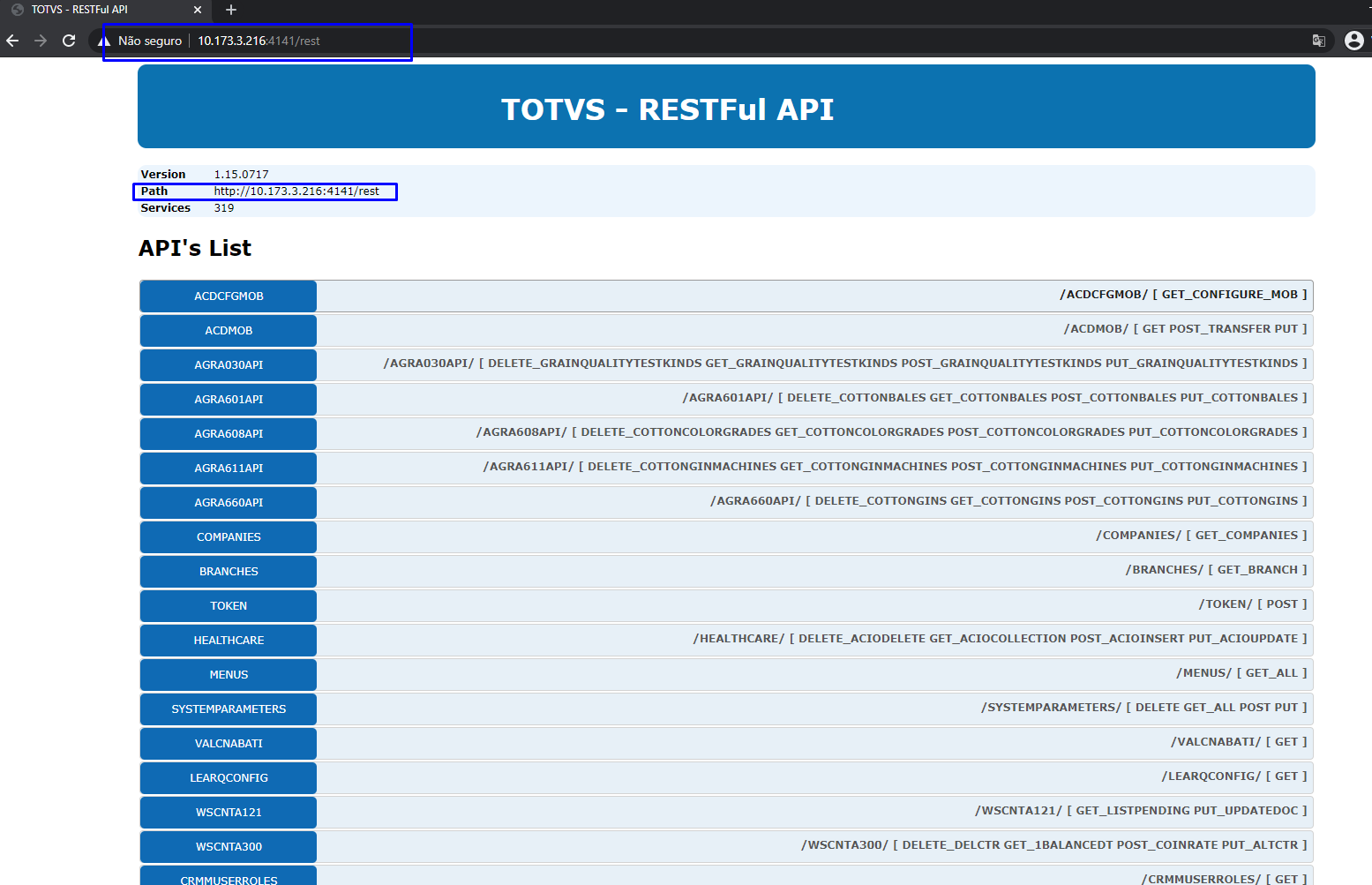Viewport: 1372px width, 885px height.
Task: Open the COMPANIES service button
Action: tap(229, 537)
